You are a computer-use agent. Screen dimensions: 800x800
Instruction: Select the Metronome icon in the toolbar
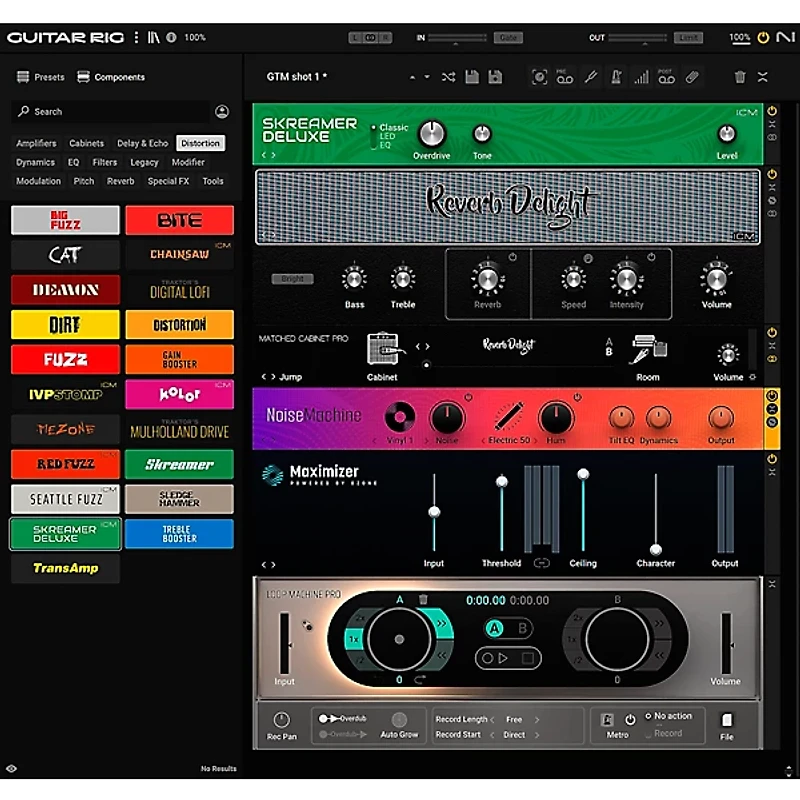[x=616, y=76]
